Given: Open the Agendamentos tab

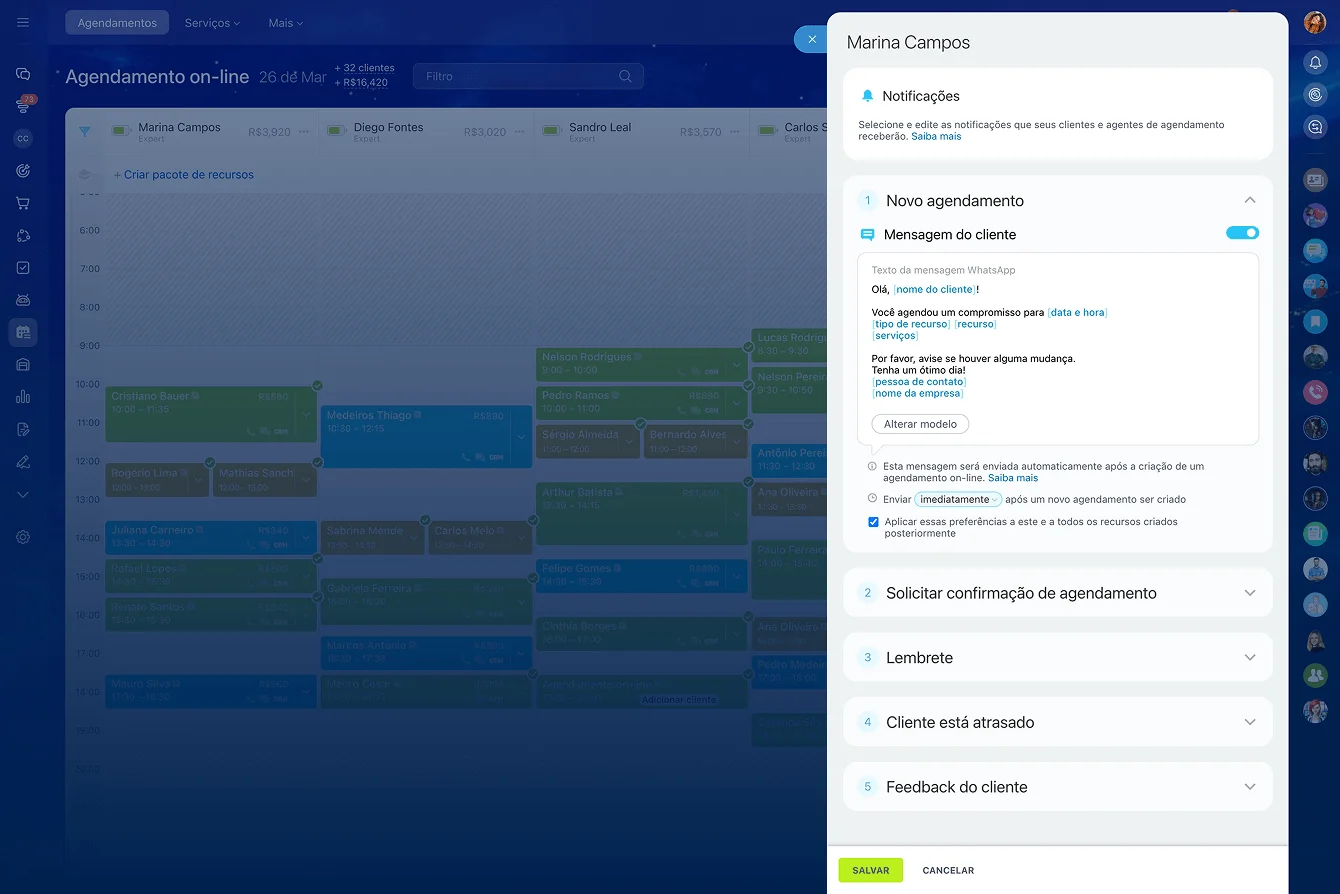Looking at the screenshot, I should pyautogui.click(x=117, y=22).
